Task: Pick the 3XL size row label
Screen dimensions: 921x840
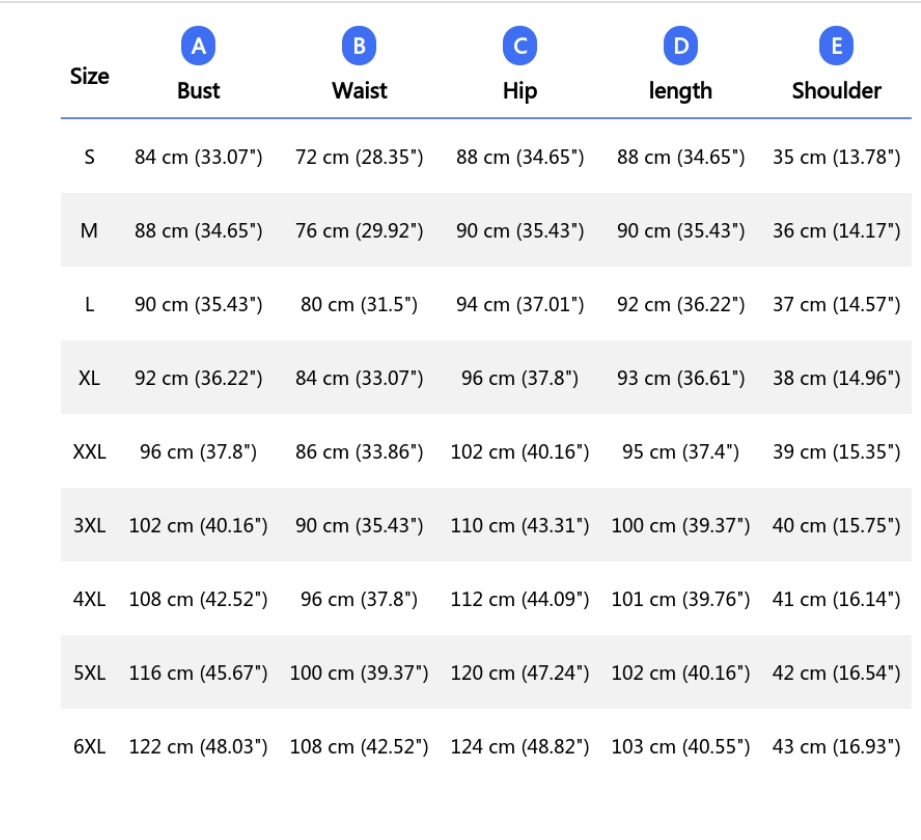Action: pyautogui.click(x=89, y=525)
